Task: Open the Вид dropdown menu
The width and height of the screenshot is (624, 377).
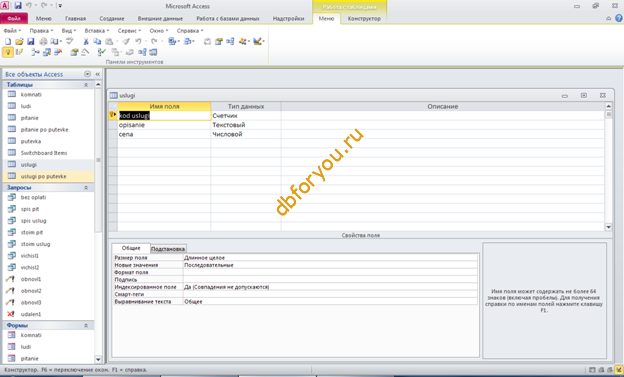Action: (68, 31)
